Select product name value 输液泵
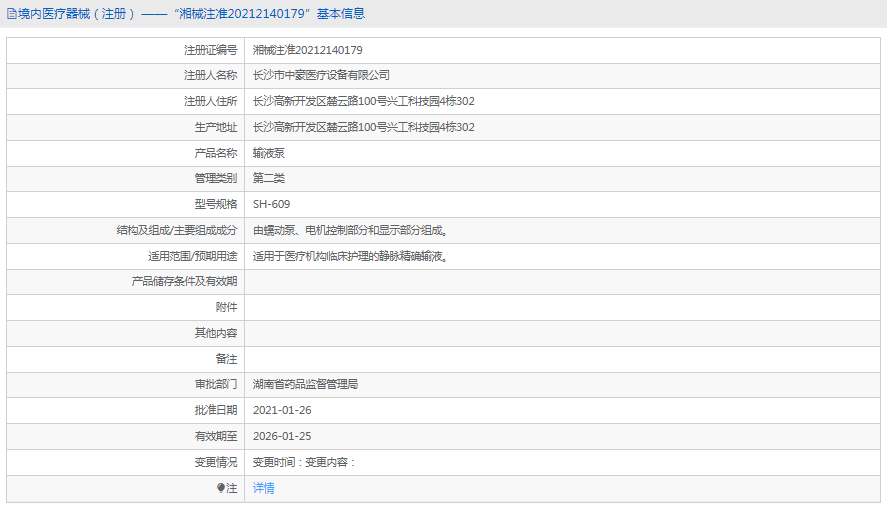Screen dimensions: 887x509 269,153
